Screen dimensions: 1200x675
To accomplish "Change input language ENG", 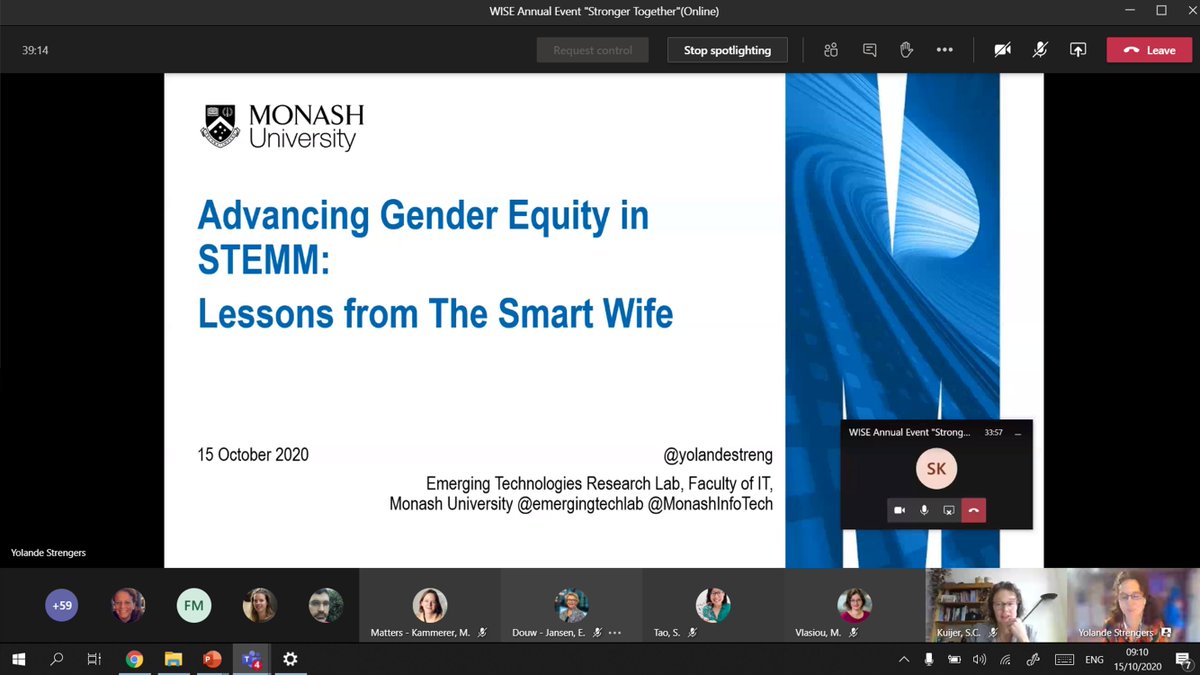I will [1095, 659].
